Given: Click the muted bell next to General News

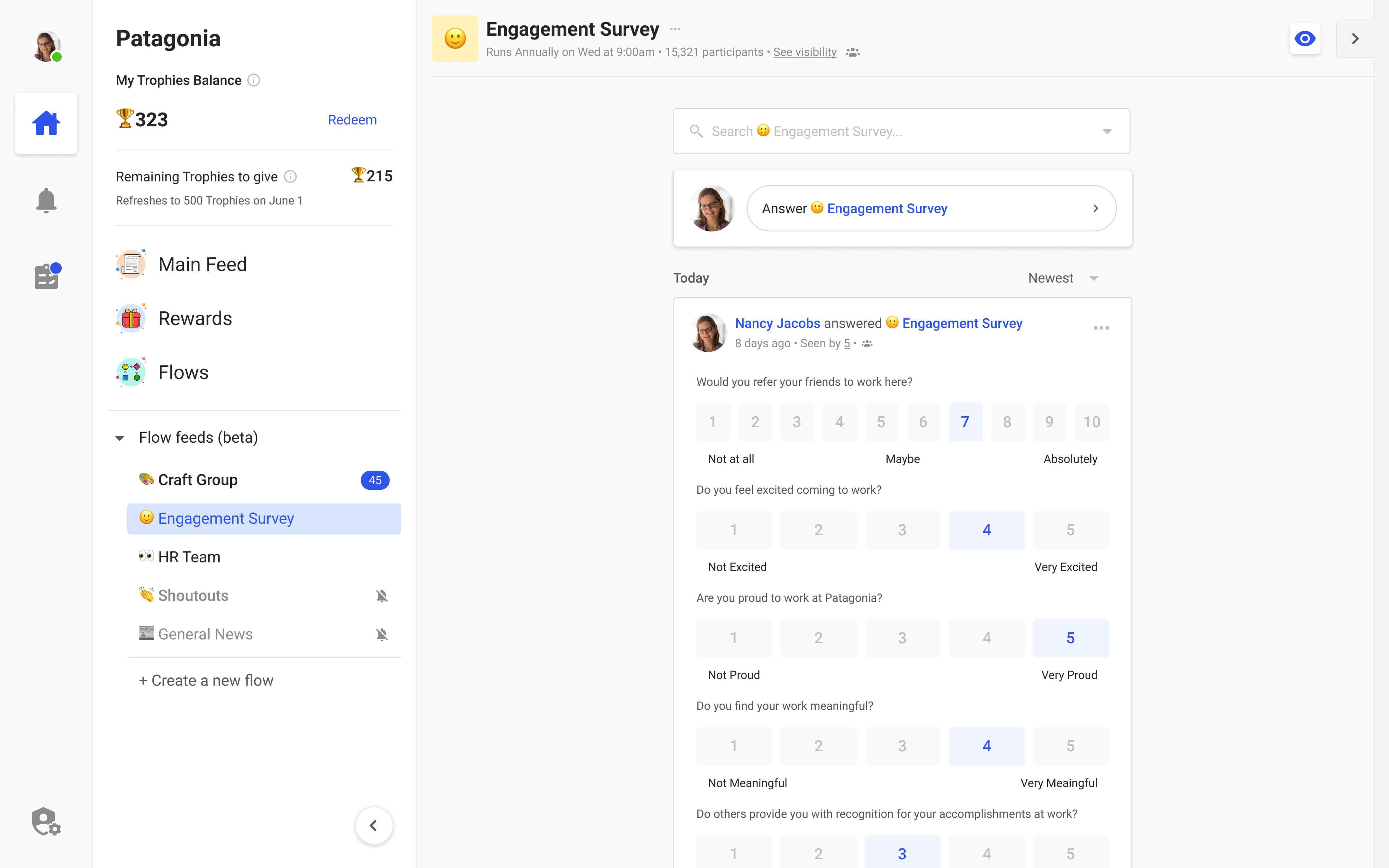Looking at the screenshot, I should [382, 634].
